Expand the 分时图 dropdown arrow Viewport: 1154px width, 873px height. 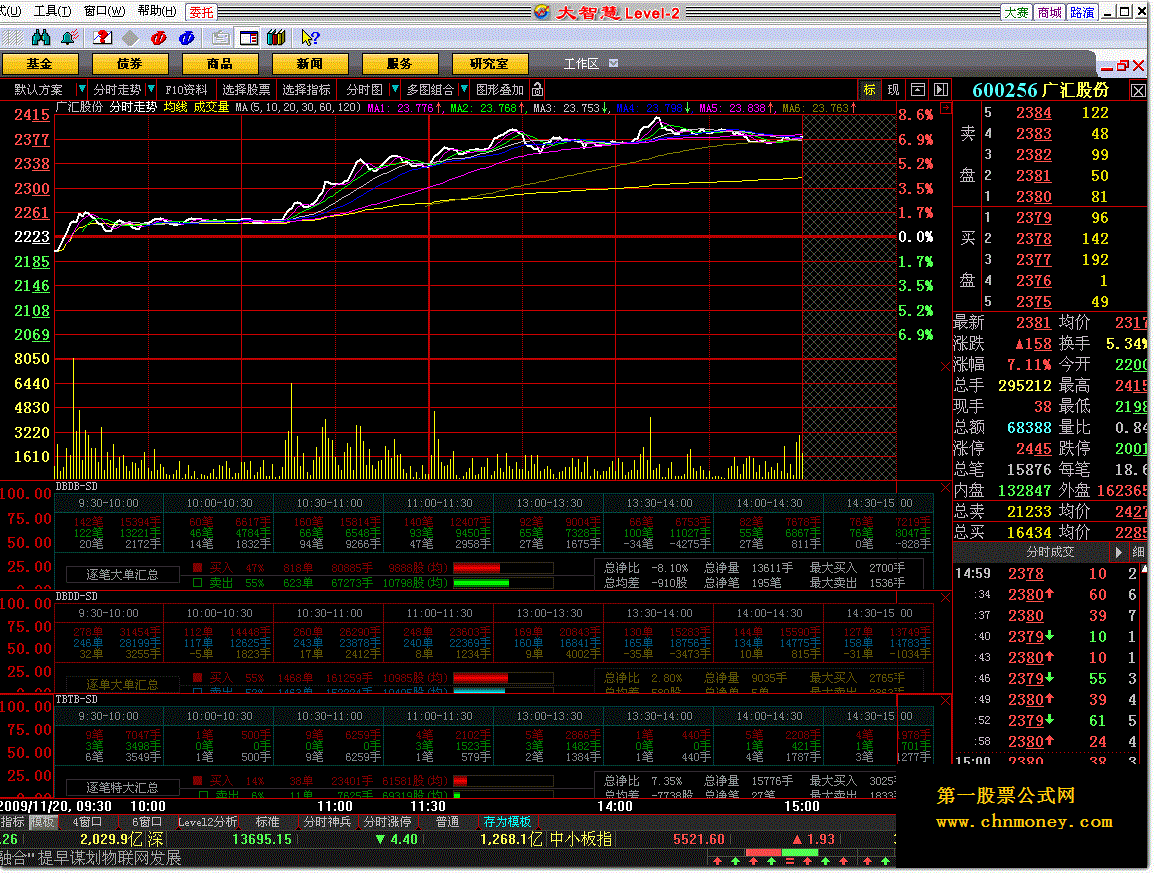click(x=394, y=90)
